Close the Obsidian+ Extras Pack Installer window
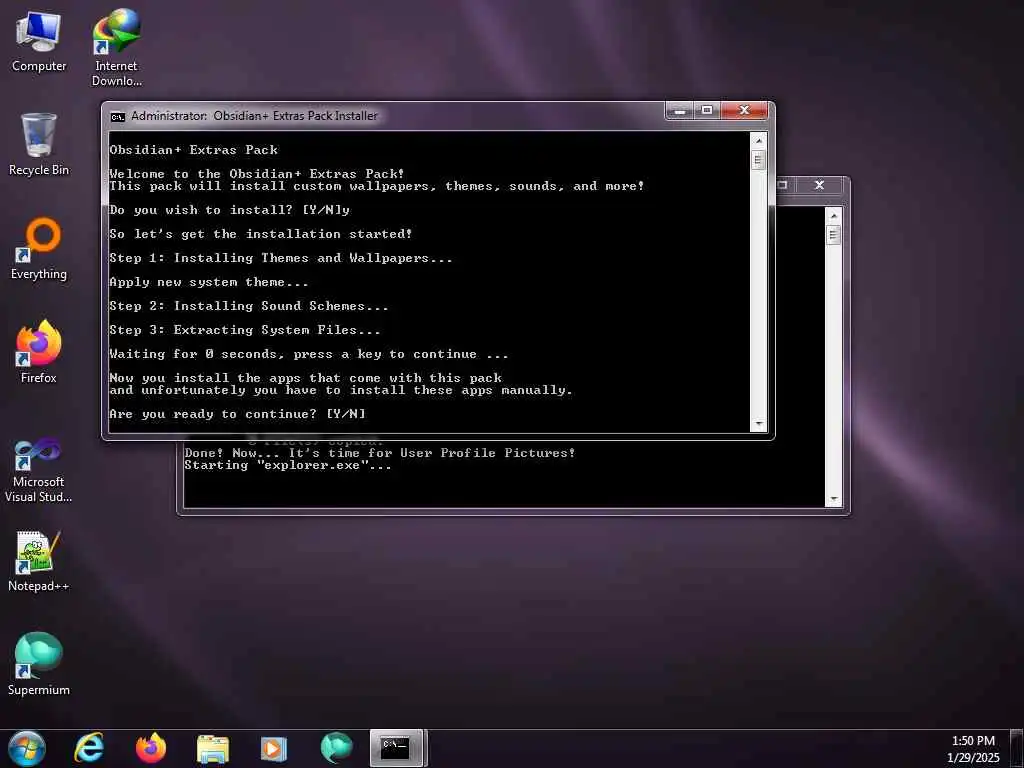 744,110
